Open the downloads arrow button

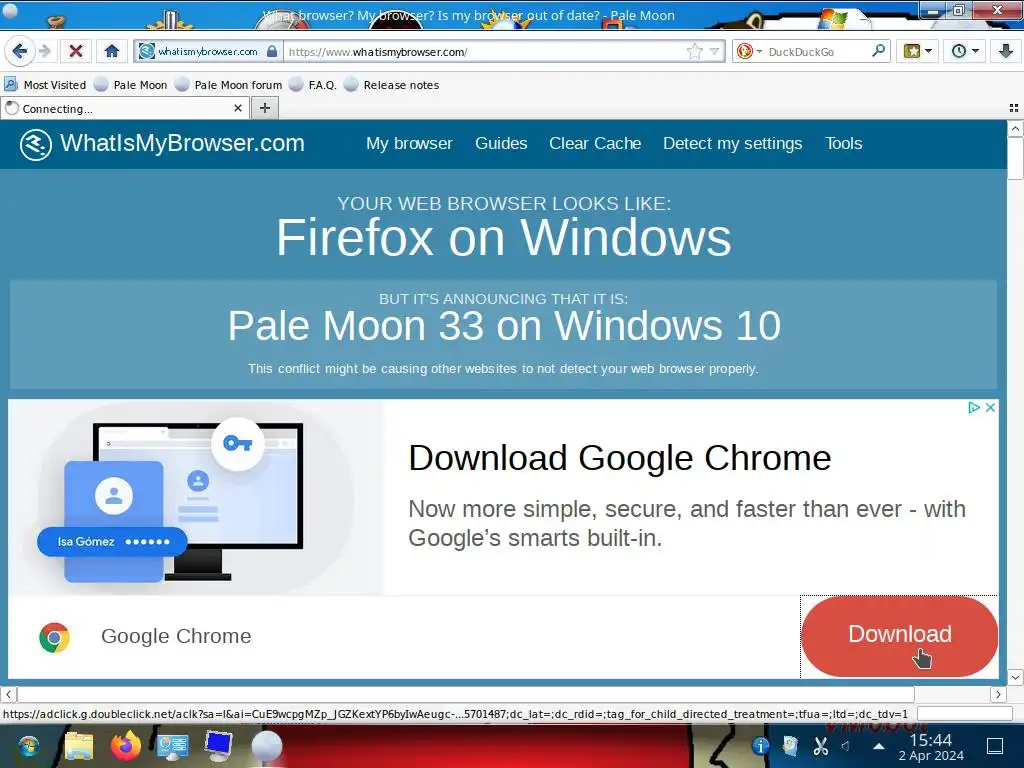[1006, 51]
